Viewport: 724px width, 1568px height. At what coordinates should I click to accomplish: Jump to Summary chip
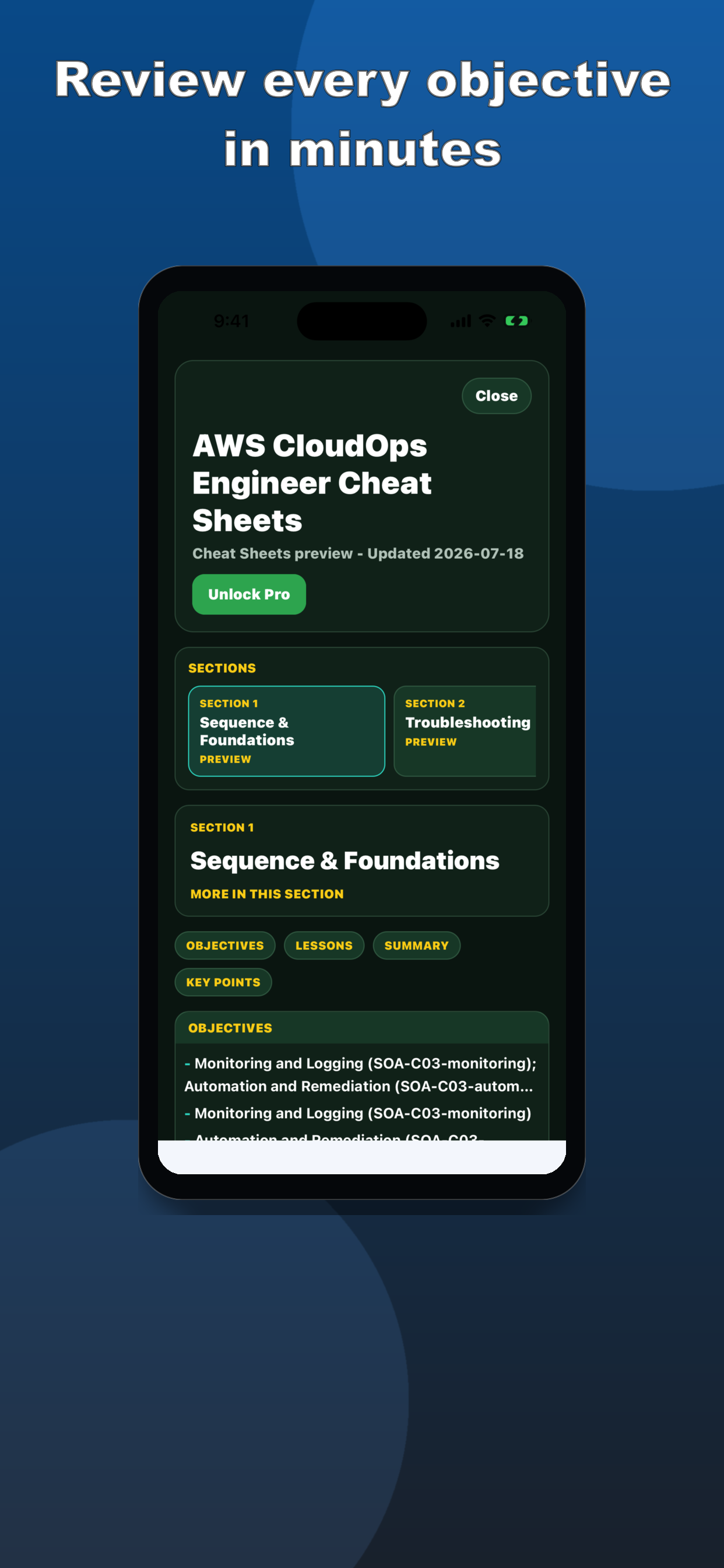click(x=416, y=946)
